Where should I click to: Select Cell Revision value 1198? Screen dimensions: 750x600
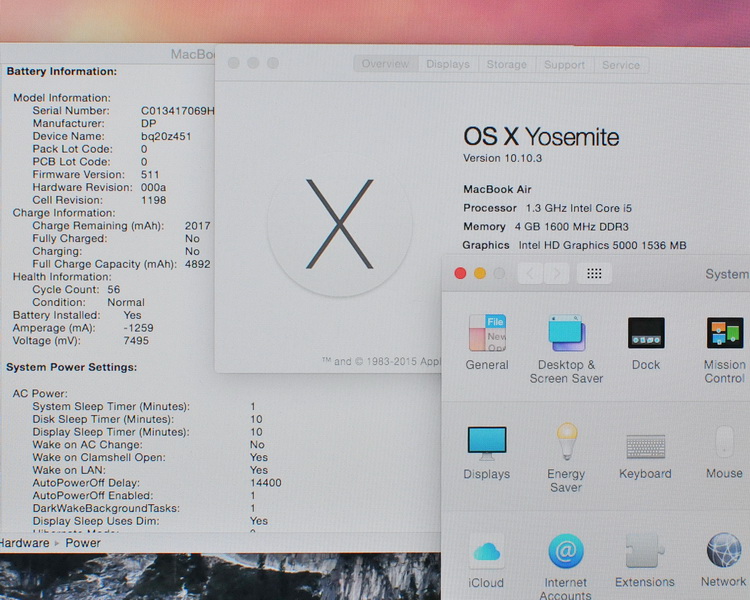[x=154, y=200]
